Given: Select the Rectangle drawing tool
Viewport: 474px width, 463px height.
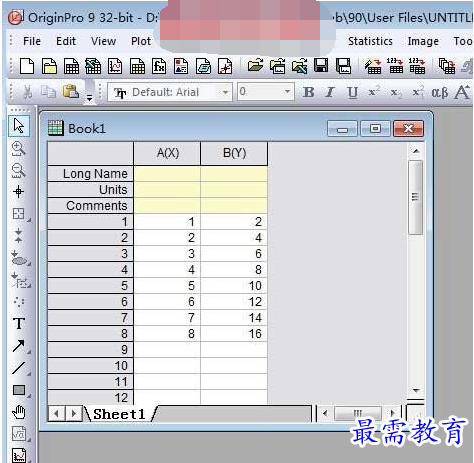Looking at the screenshot, I should click(x=19, y=390).
